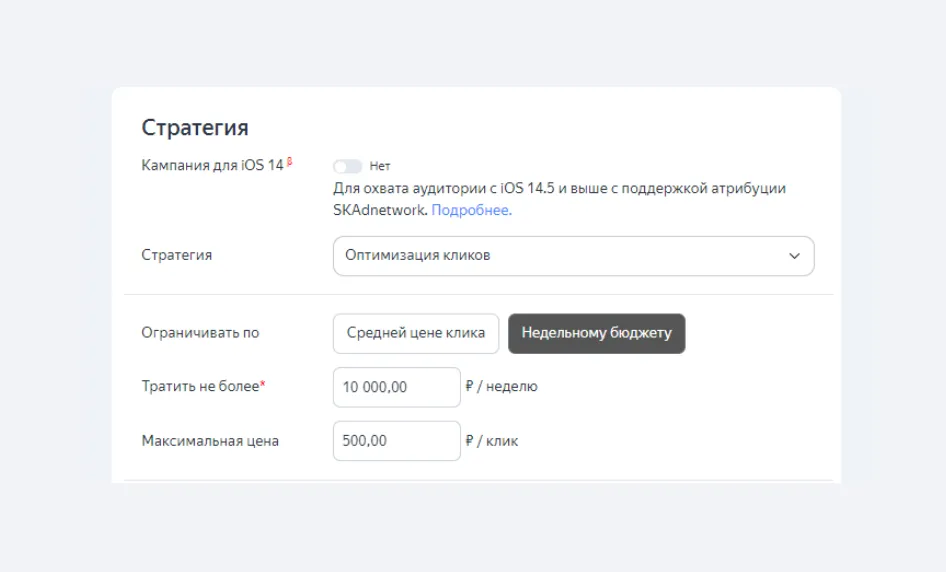Focus the 10 000,00 weekly budget field
Viewport: 946px width, 572px height.
[396, 387]
